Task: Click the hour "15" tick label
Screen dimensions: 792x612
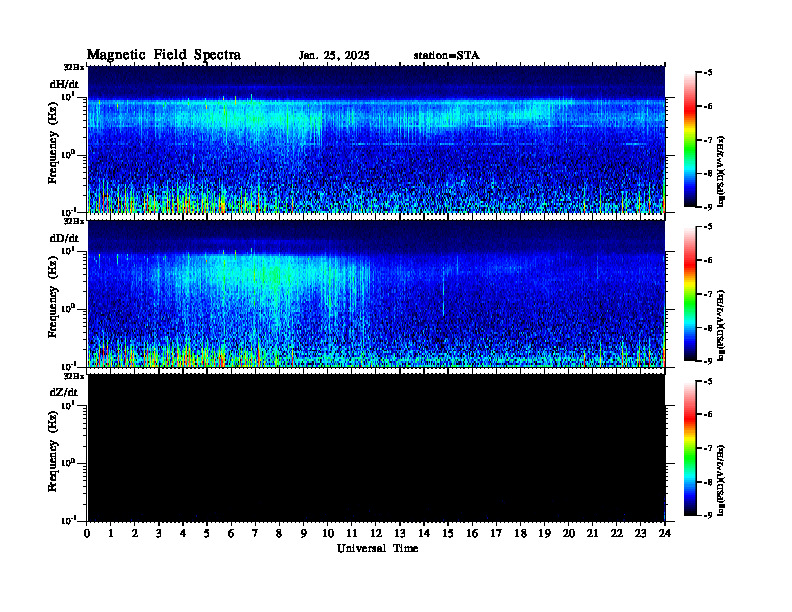Action: coord(449,534)
